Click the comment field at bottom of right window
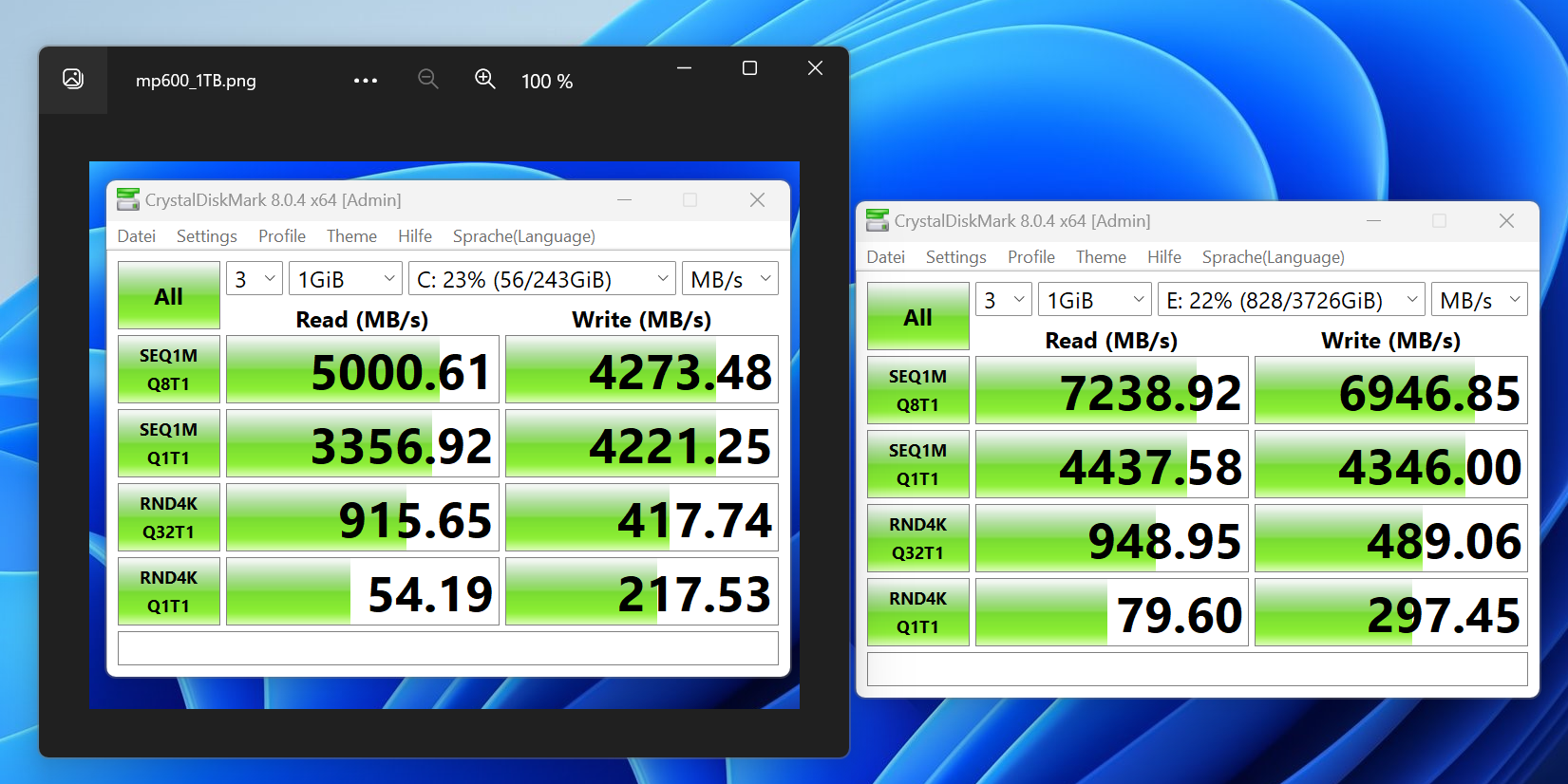This screenshot has width=1568, height=784. click(1198, 668)
